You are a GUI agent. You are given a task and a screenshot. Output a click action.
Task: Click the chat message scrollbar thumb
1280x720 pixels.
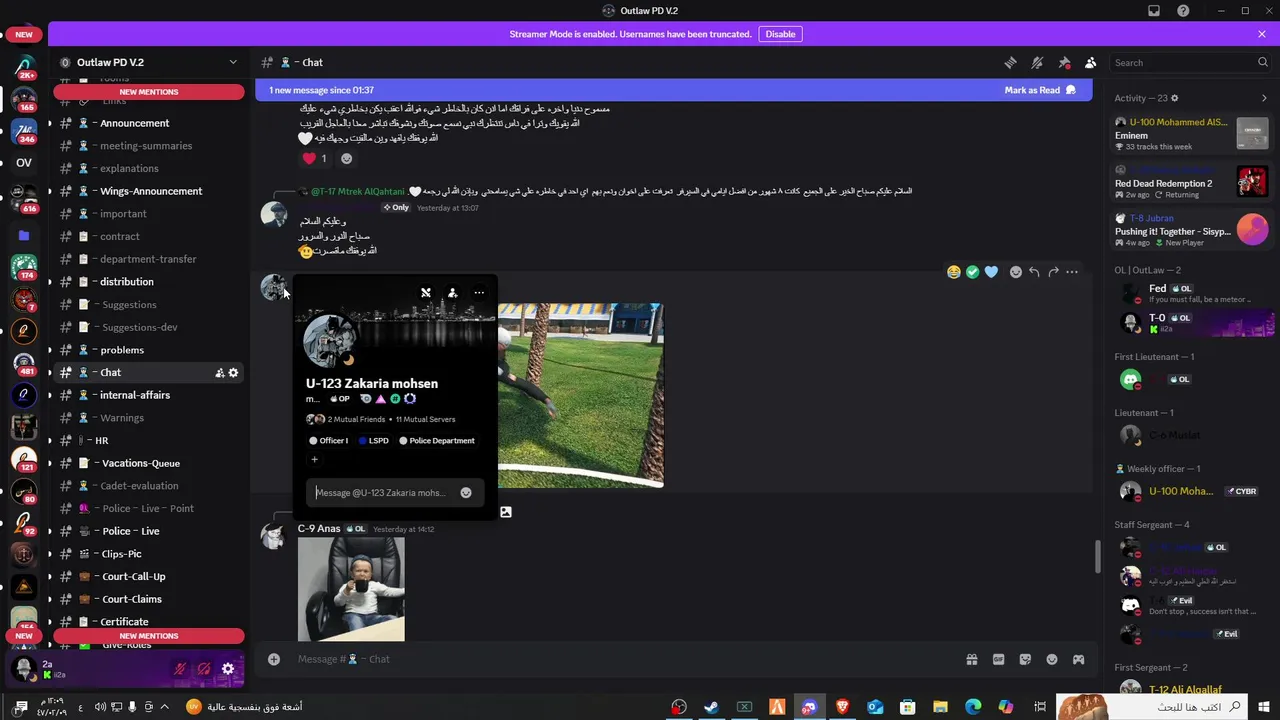tap(1098, 557)
